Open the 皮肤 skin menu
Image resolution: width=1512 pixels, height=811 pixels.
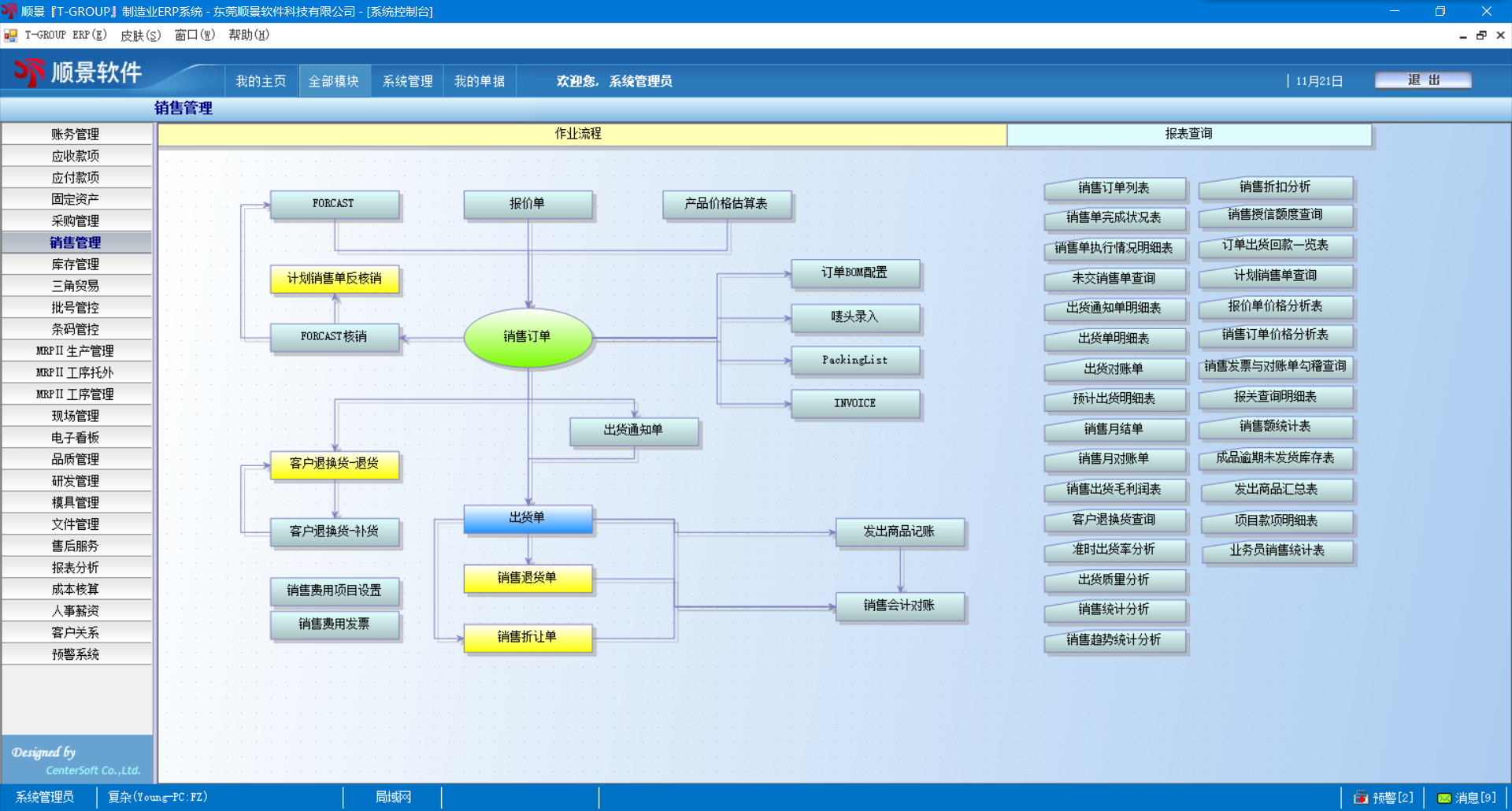tap(140, 35)
